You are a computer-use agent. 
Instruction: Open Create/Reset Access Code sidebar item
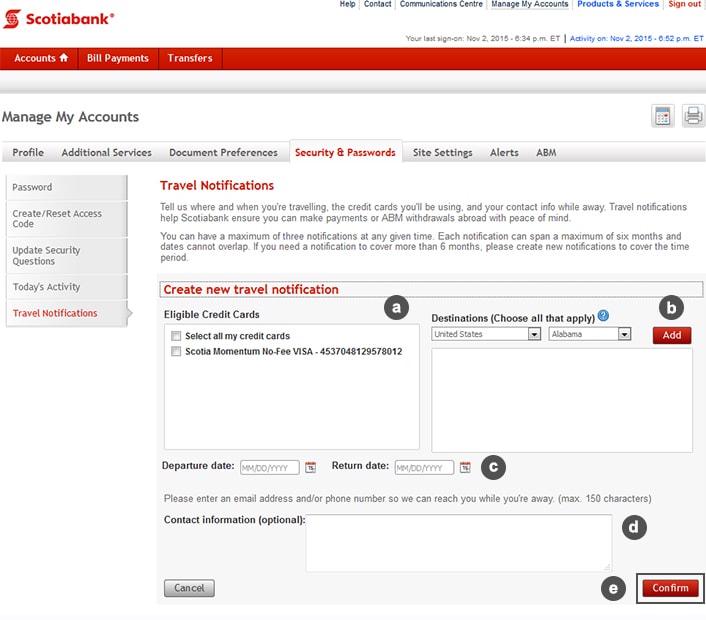[x=67, y=219]
